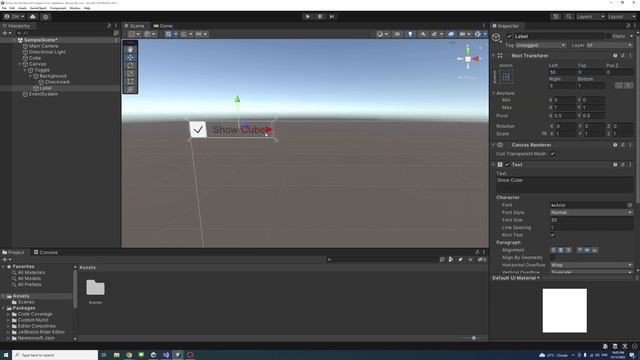
Task: Toggle Scene audio icon
Action: click(423, 34)
